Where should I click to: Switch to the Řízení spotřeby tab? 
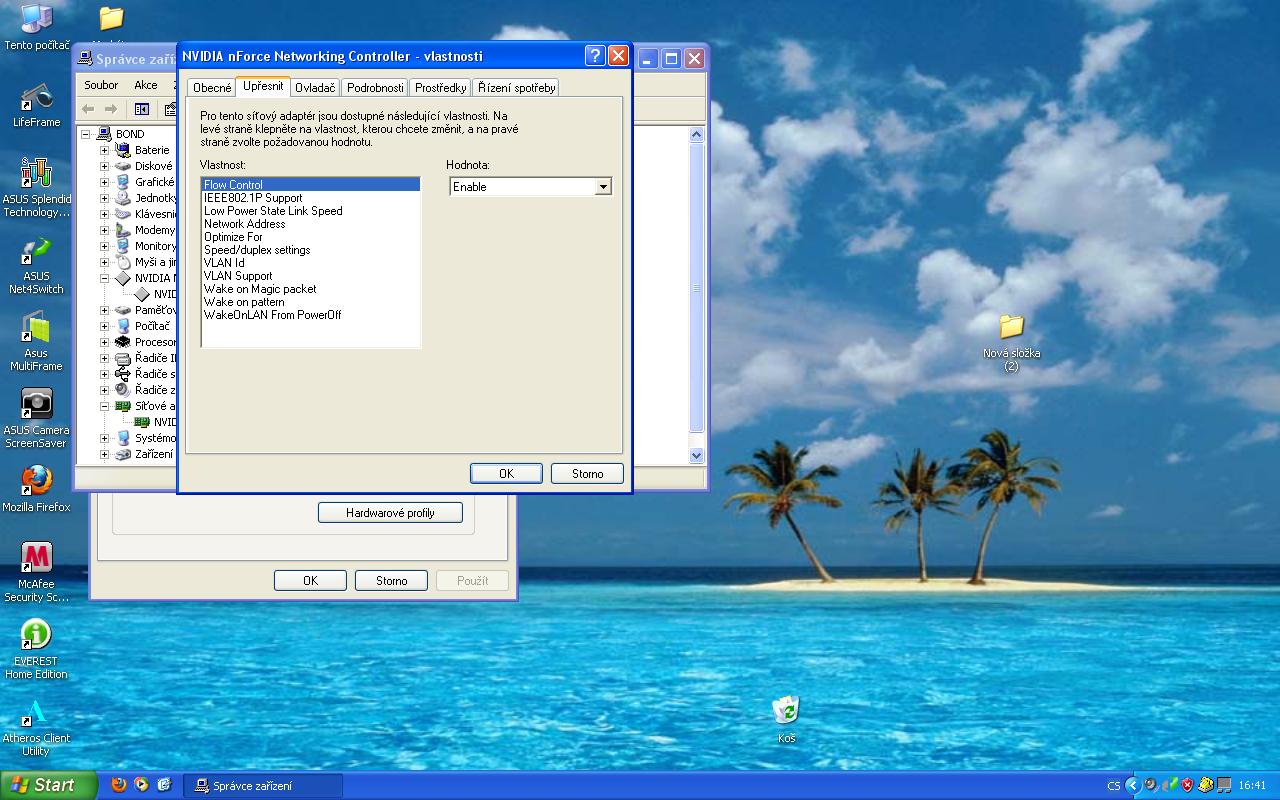point(516,88)
